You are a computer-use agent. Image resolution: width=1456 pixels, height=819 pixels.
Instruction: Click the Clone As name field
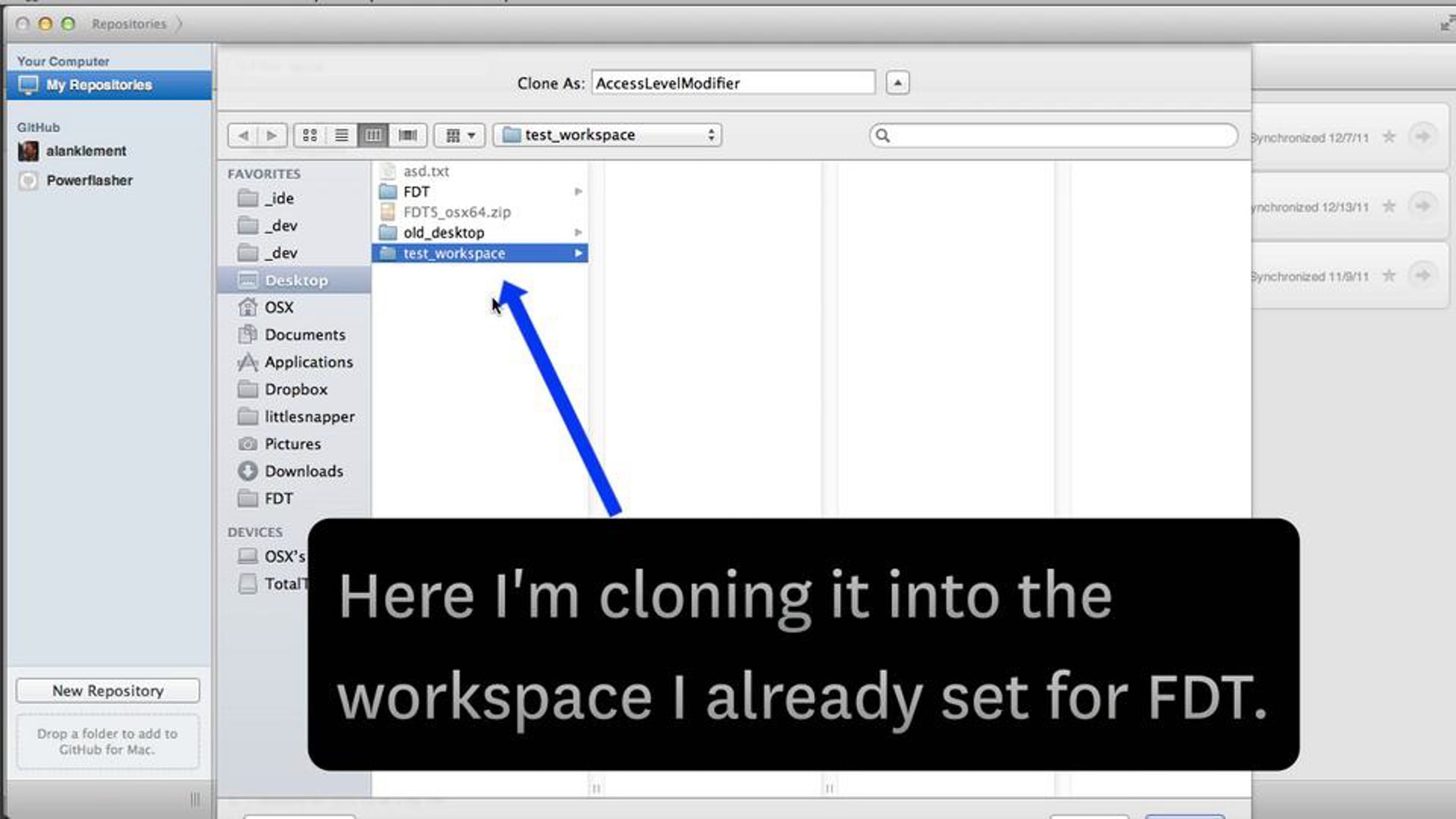733,83
